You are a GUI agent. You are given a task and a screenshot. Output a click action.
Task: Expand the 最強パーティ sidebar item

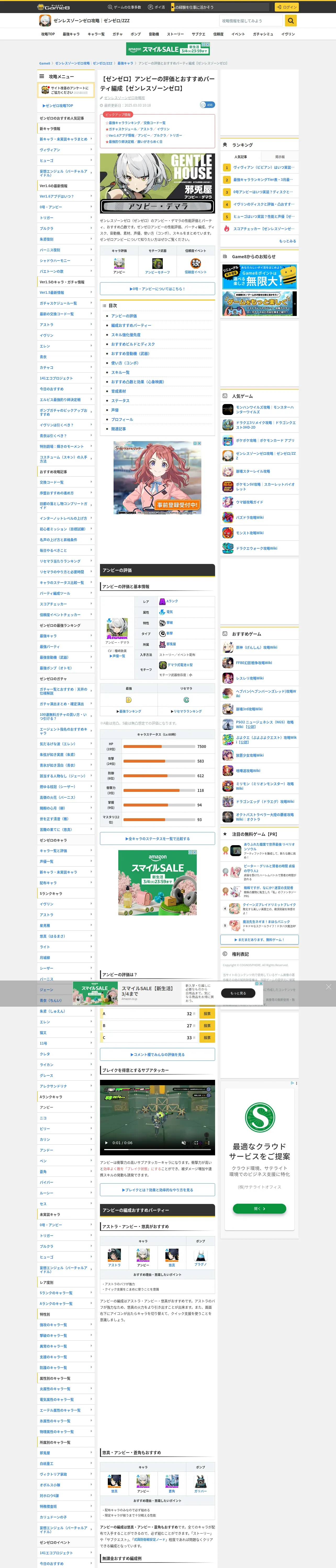coord(66,647)
